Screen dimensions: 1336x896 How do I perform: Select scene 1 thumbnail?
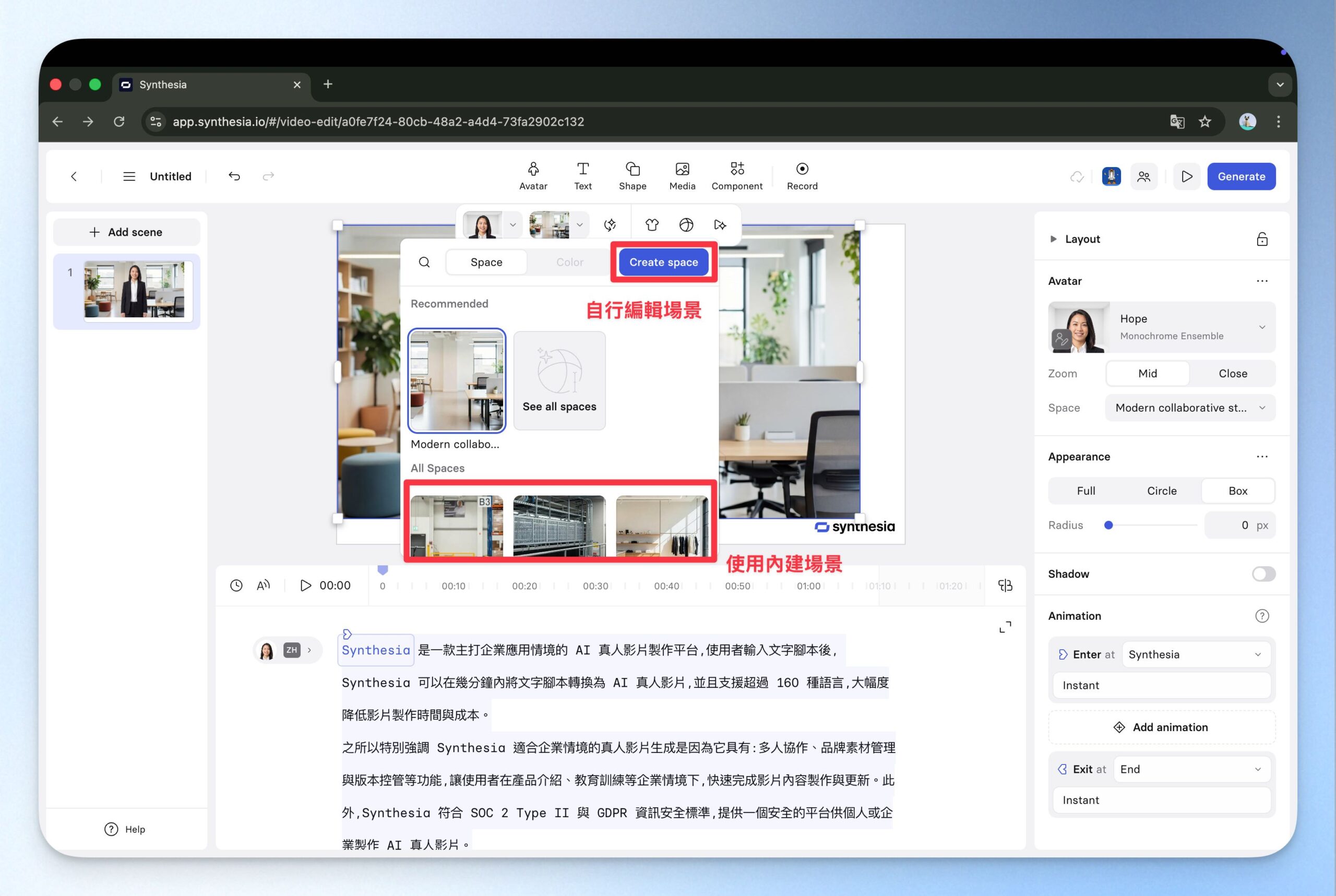pos(134,290)
